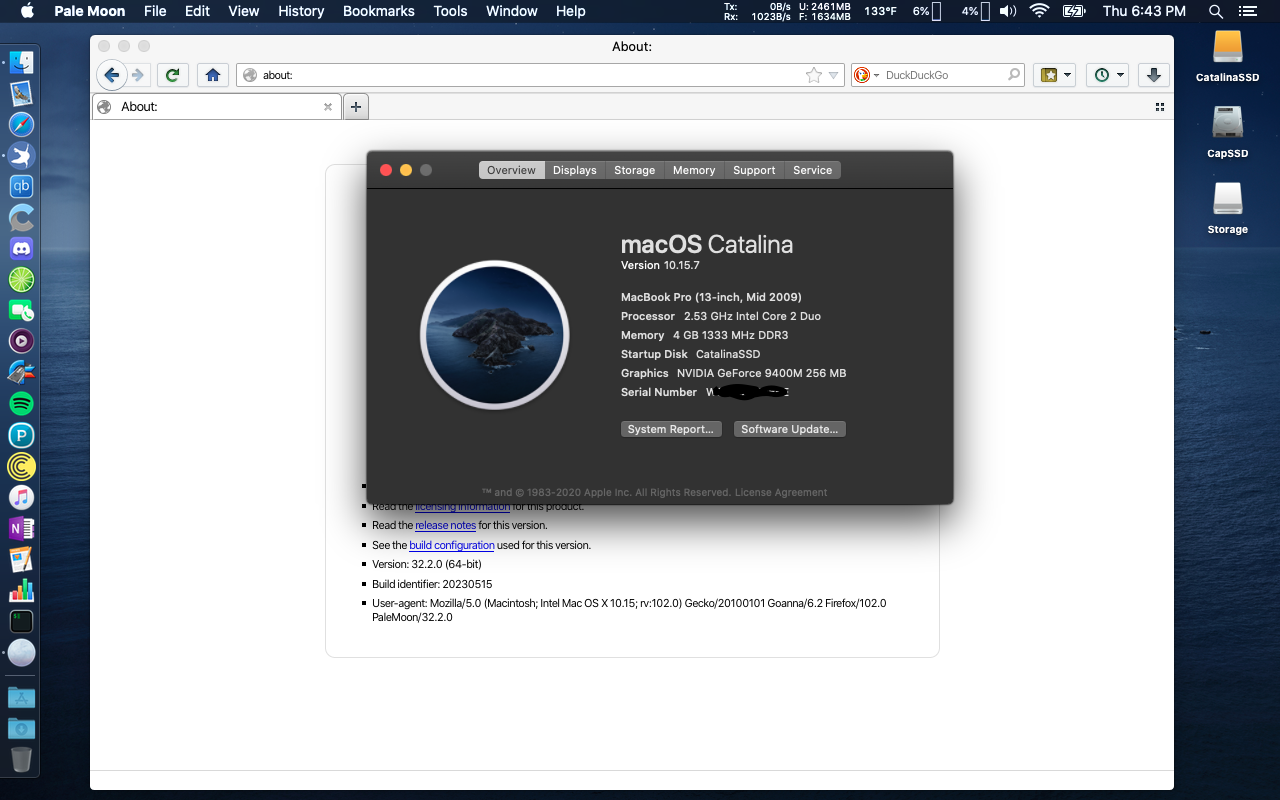1280x800 pixels.
Task: Open the history clock dropdown button
Action: click(1108, 75)
